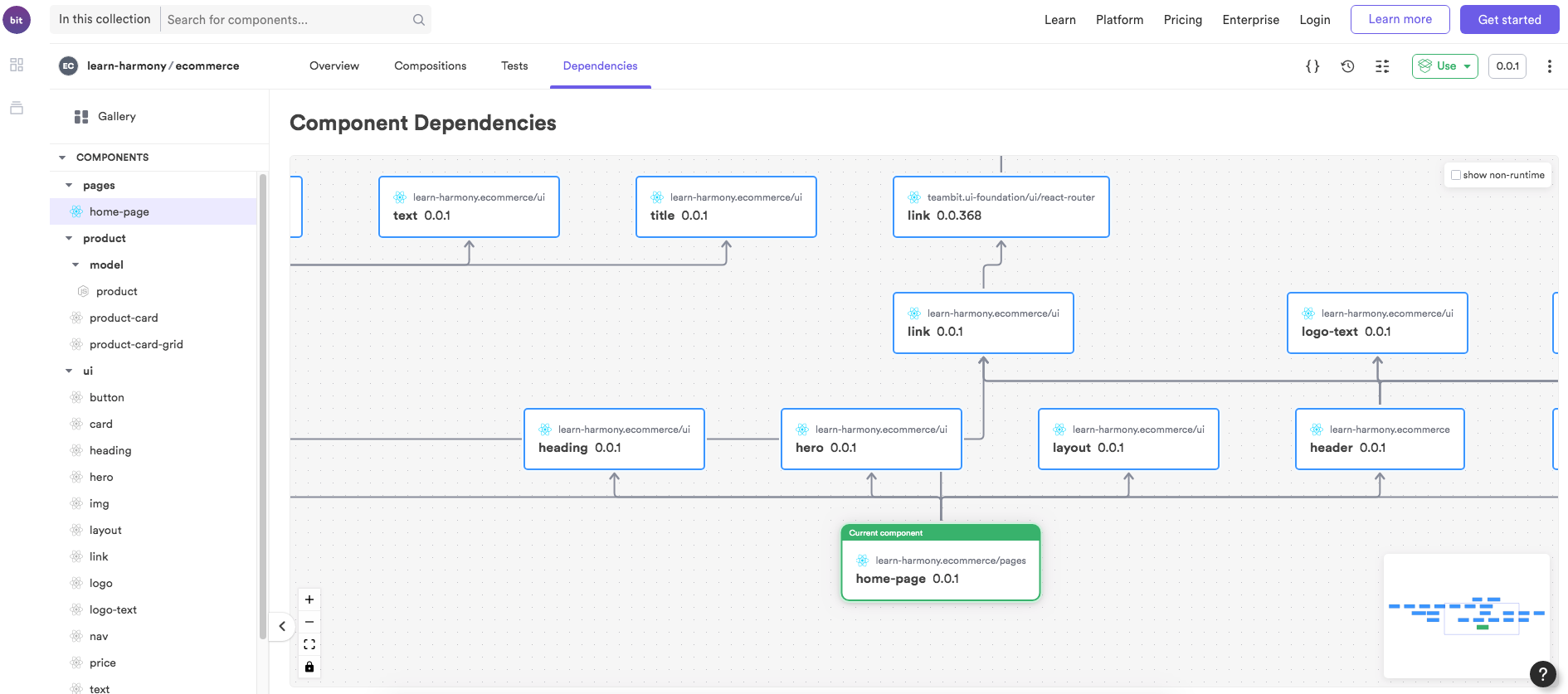Screen dimensions: 1568x694
Task: Click the React icon on the logo-text node
Action: [x=1308, y=313]
